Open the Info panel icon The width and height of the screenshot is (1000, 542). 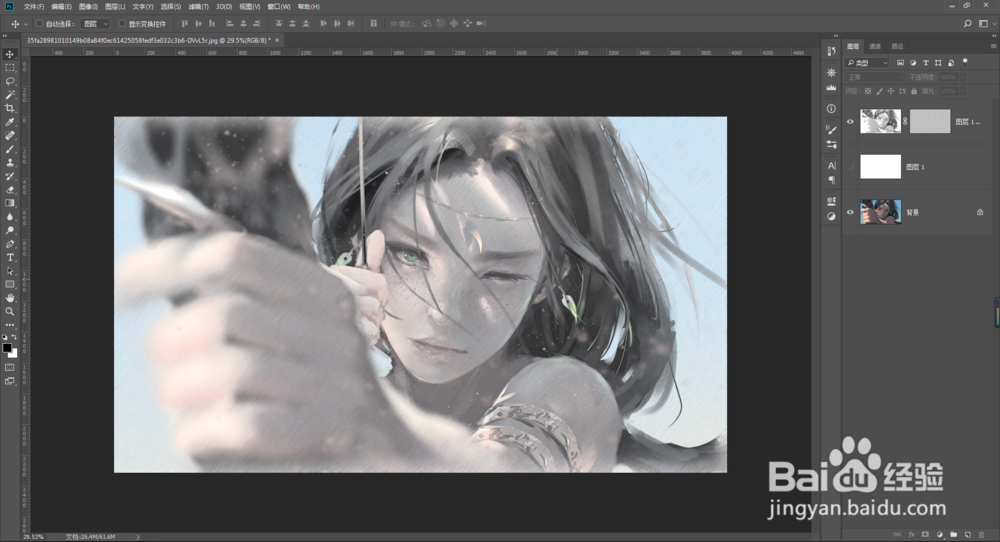(831, 108)
